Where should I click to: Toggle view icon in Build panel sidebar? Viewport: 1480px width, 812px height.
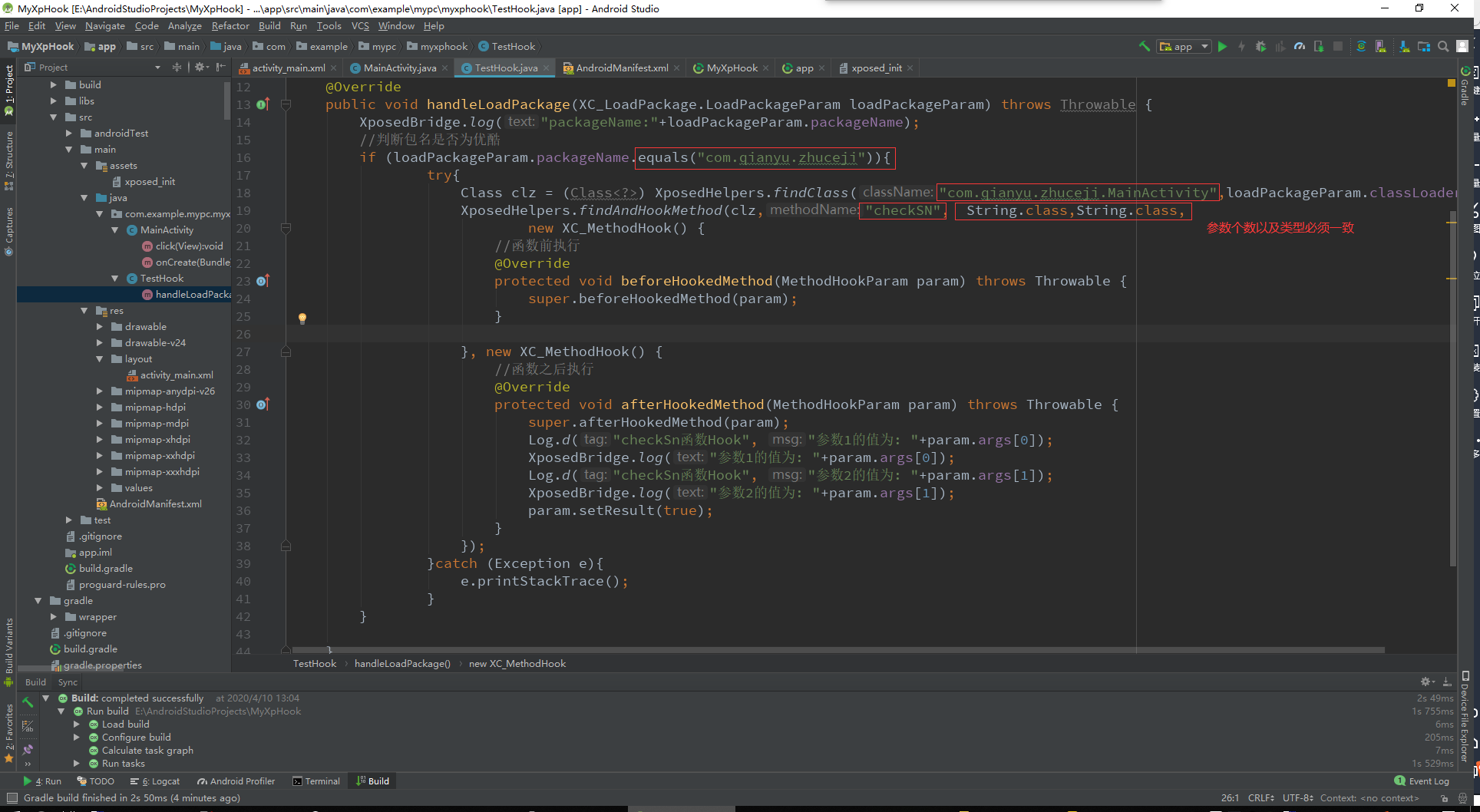pyautogui.click(x=28, y=725)
